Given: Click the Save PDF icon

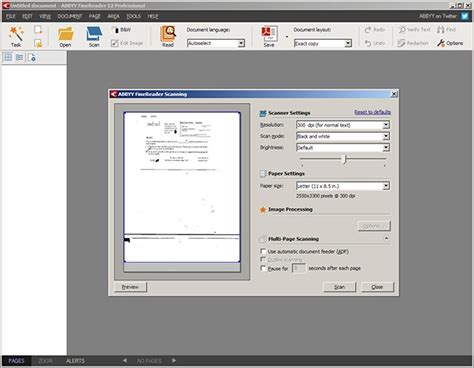Looking at the screenshot, I should tap(269, 34).
